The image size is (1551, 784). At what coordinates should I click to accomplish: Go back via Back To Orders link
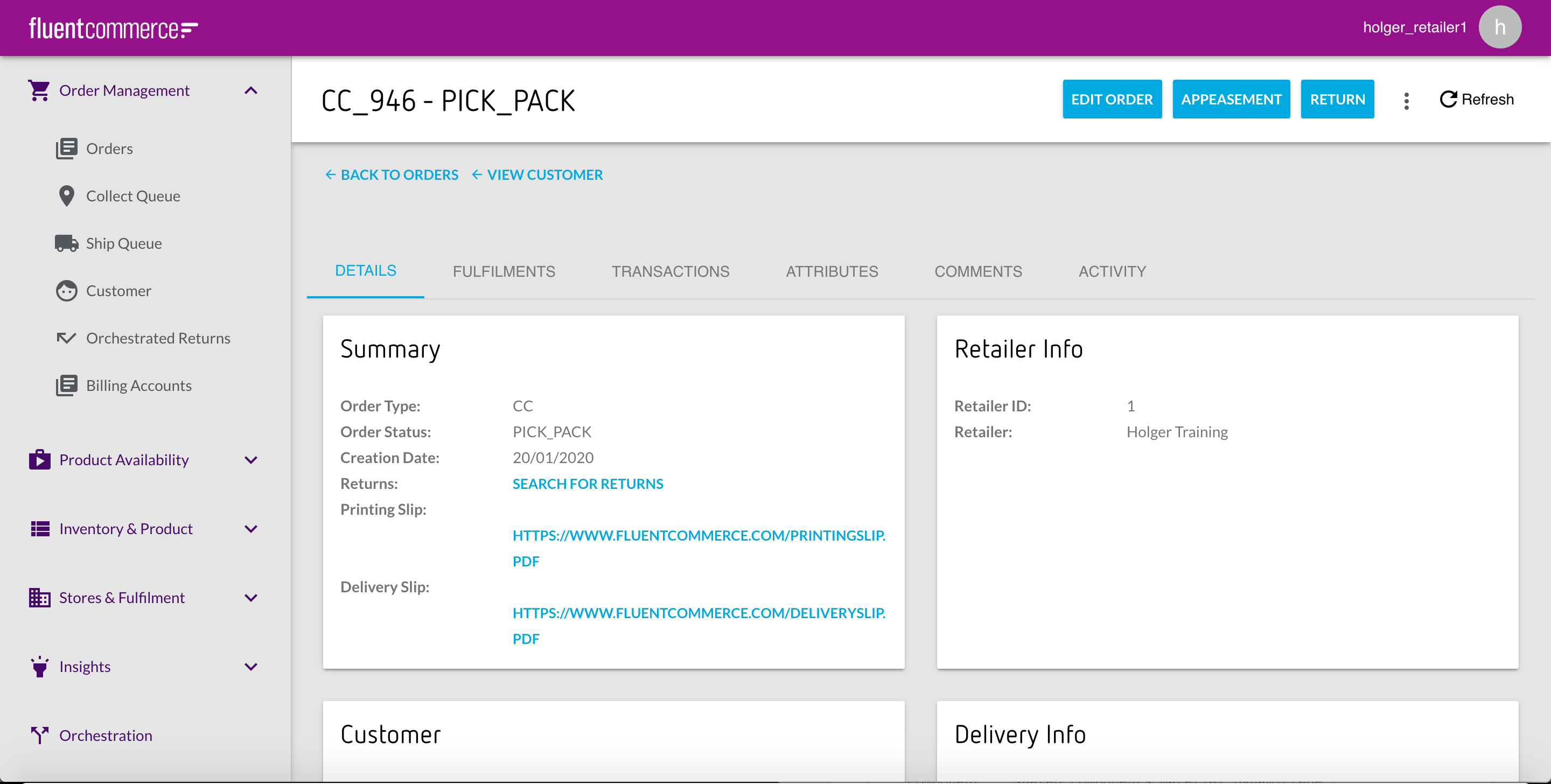click(x=392, y=174)
